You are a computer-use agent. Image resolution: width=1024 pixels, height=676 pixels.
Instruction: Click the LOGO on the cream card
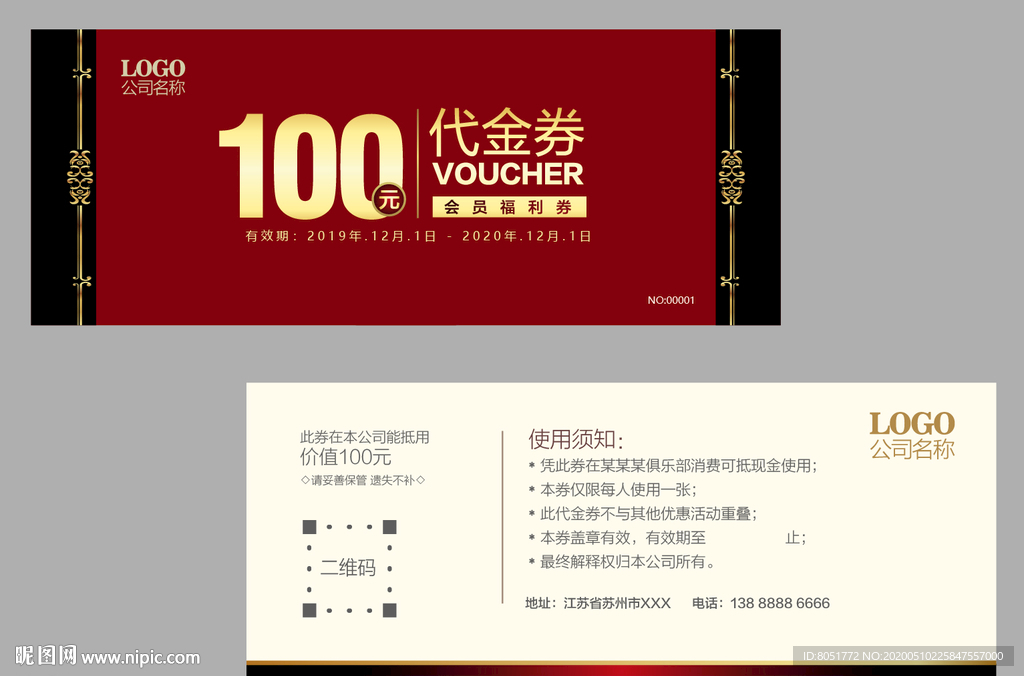click(x=912, y=424)
